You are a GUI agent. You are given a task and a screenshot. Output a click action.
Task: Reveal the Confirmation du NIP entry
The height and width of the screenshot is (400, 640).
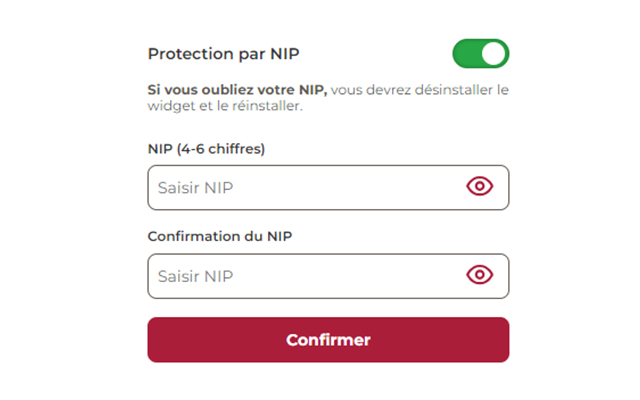[480, 275]
